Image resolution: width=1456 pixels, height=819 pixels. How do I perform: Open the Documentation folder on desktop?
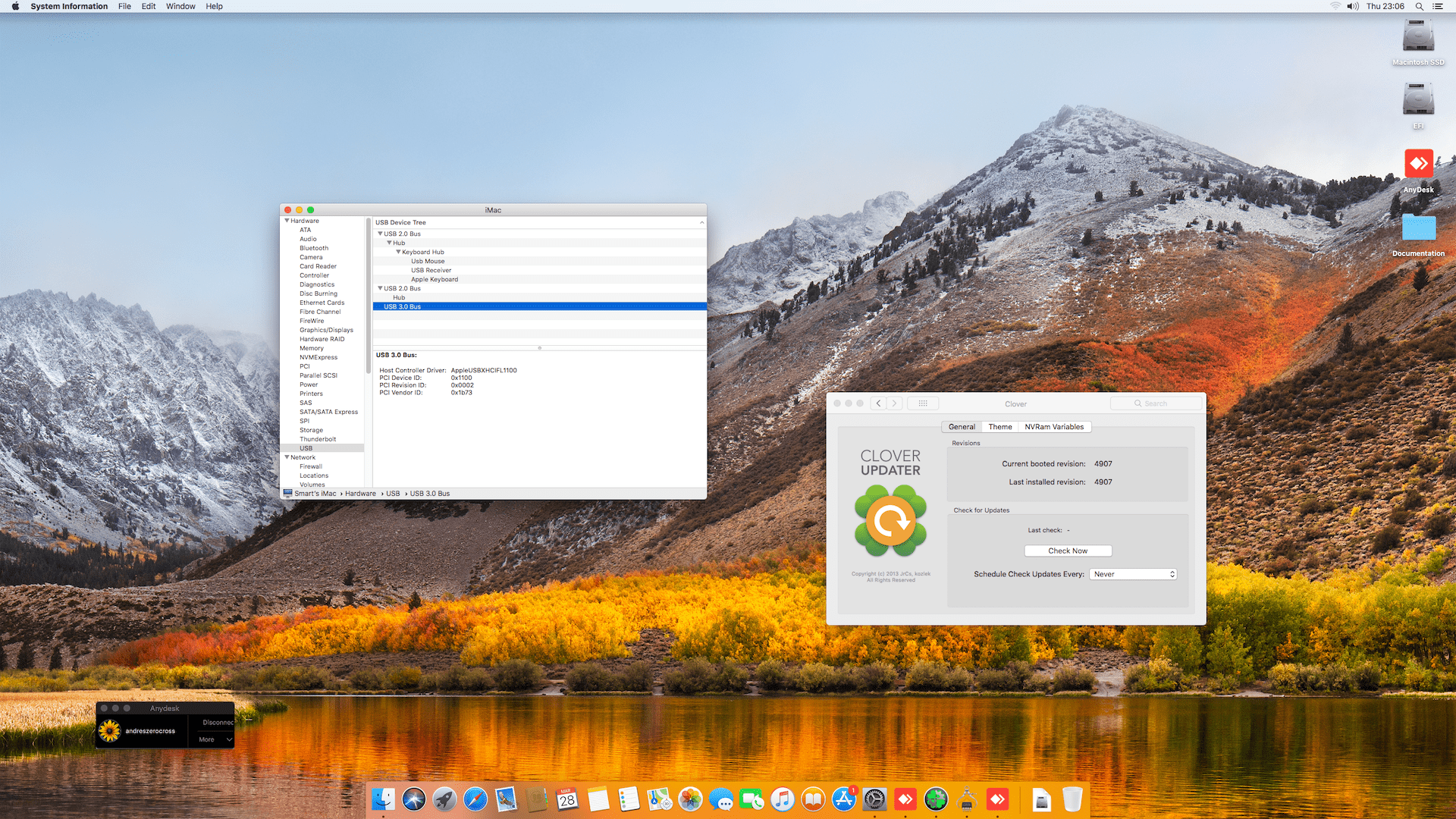(x=1418, y=227)
